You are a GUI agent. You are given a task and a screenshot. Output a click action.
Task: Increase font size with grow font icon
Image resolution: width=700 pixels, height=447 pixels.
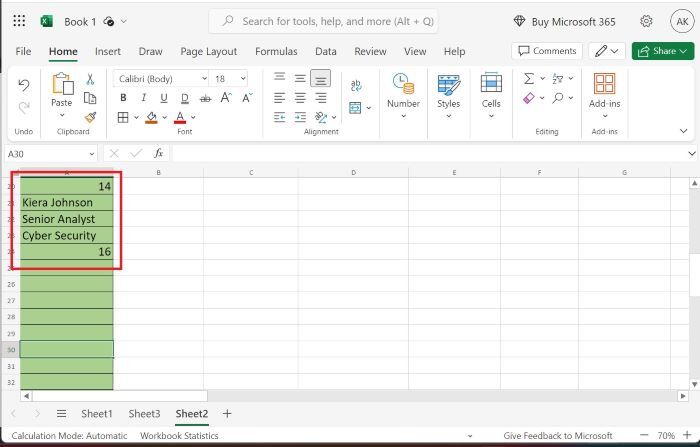click(x=226, y=97)
